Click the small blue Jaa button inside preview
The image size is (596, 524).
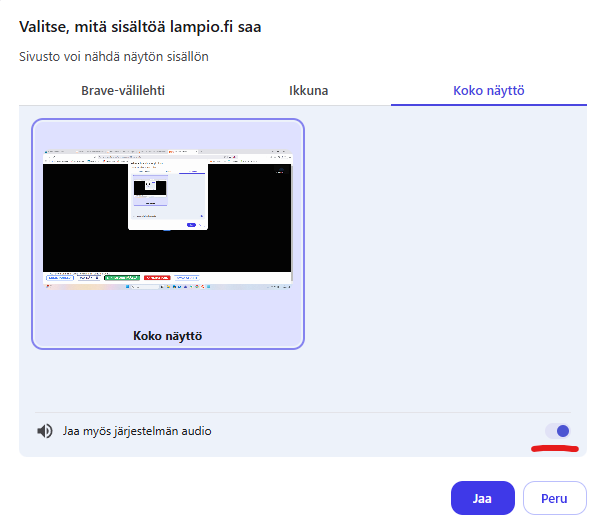click(x=191, y=225)
